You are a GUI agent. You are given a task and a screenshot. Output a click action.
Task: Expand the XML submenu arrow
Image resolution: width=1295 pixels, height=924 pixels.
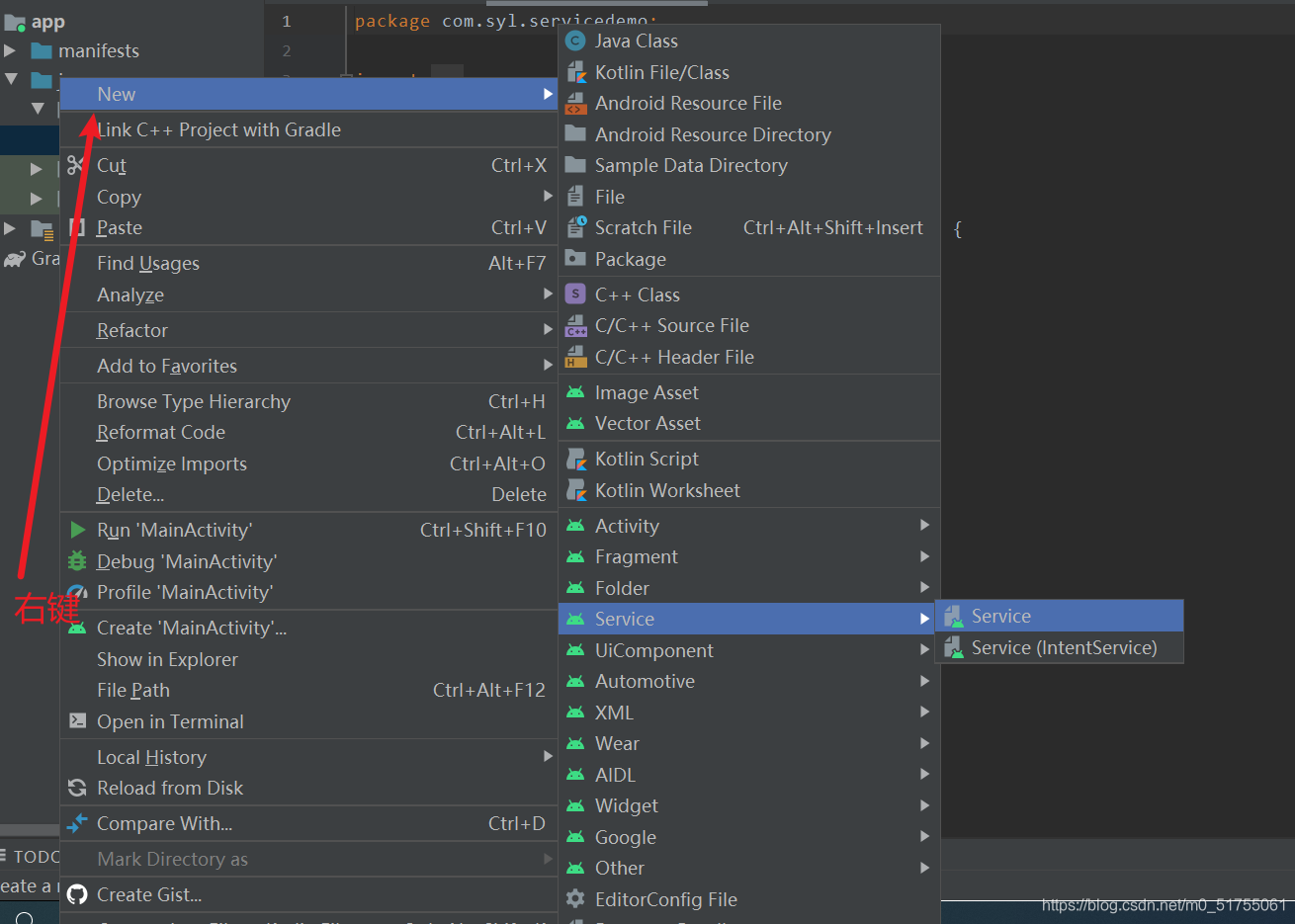pos(924,712)
